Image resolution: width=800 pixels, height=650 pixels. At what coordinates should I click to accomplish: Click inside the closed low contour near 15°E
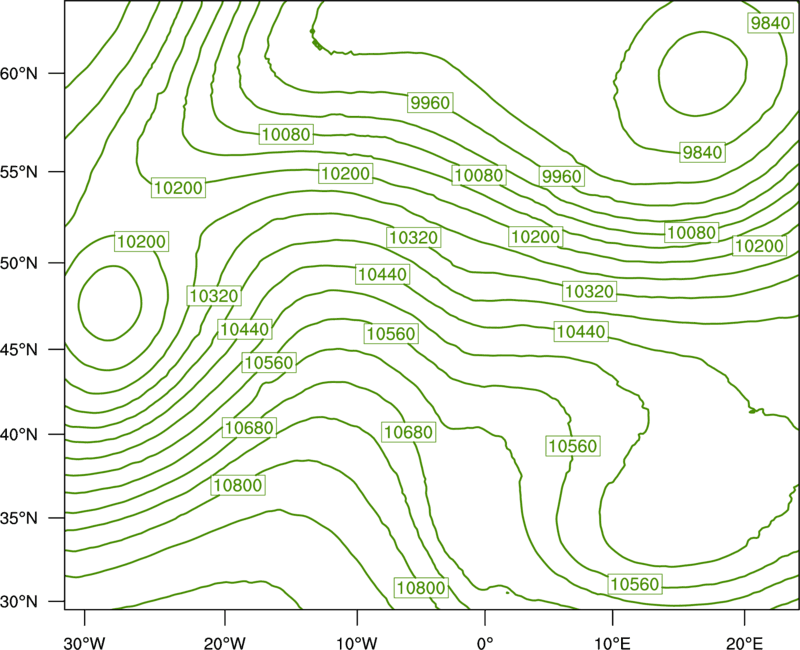tap(703, 73)
